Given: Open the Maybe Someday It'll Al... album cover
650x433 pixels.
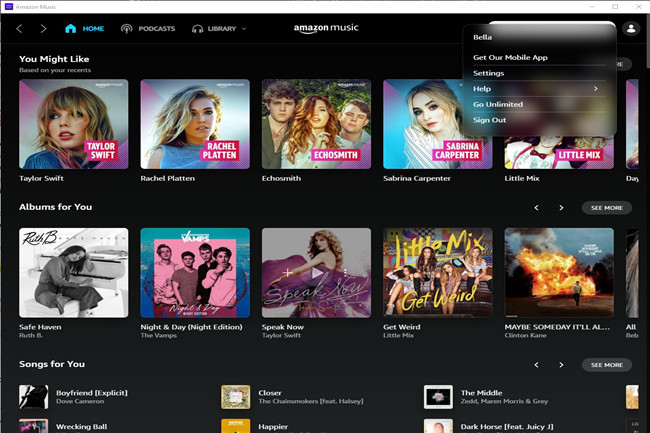Looking at the screenshot, I should coord(559,273).
